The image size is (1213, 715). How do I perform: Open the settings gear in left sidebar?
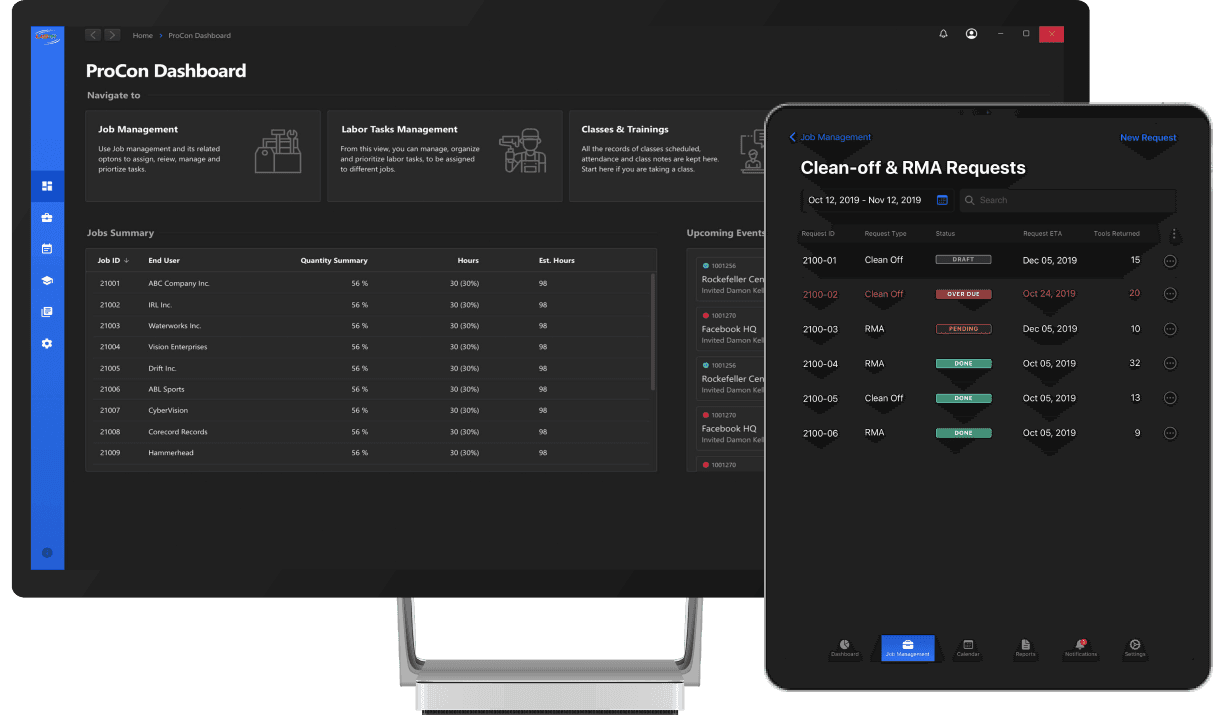pos(47,344)
